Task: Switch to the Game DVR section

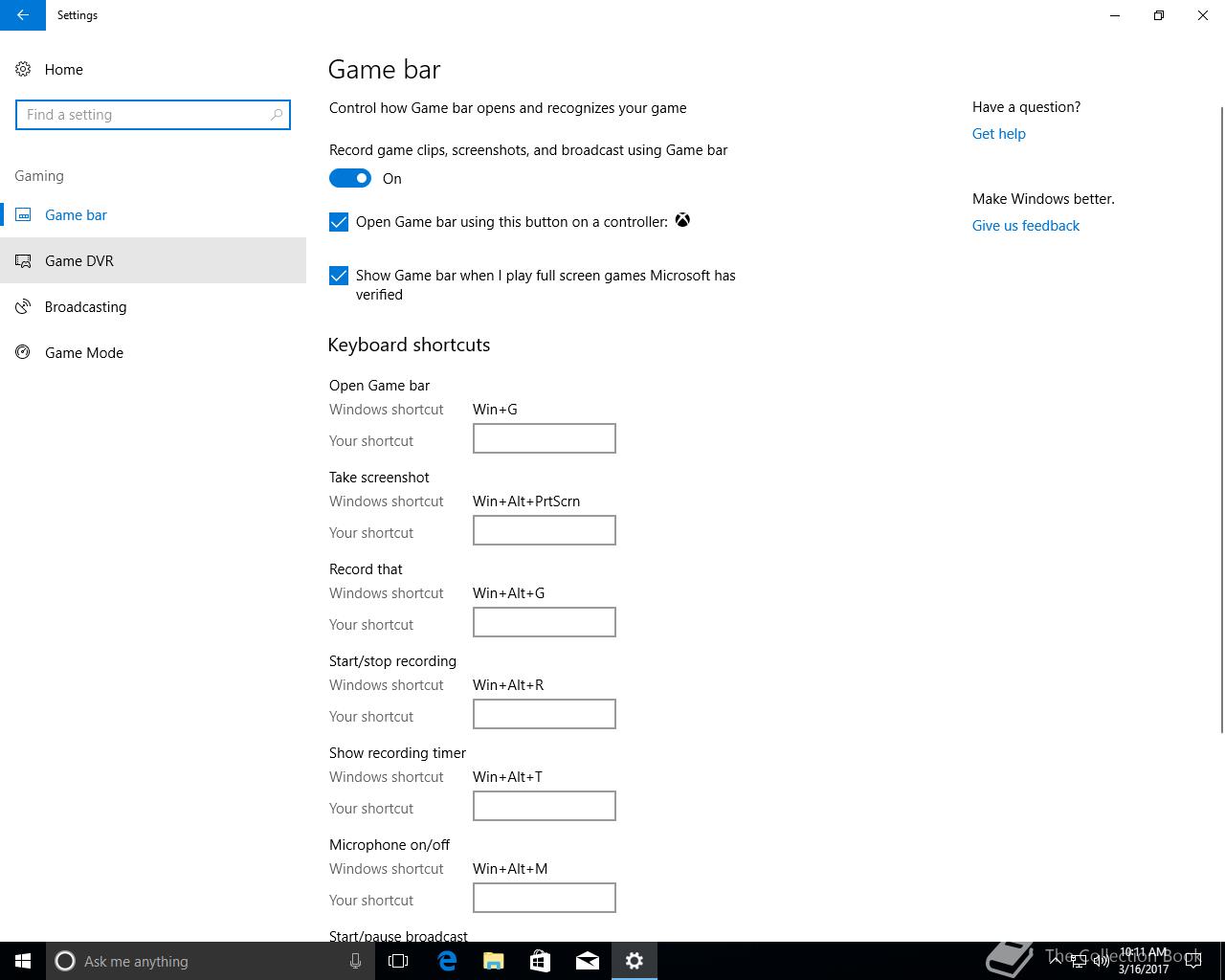Action: tap(153, 260)
